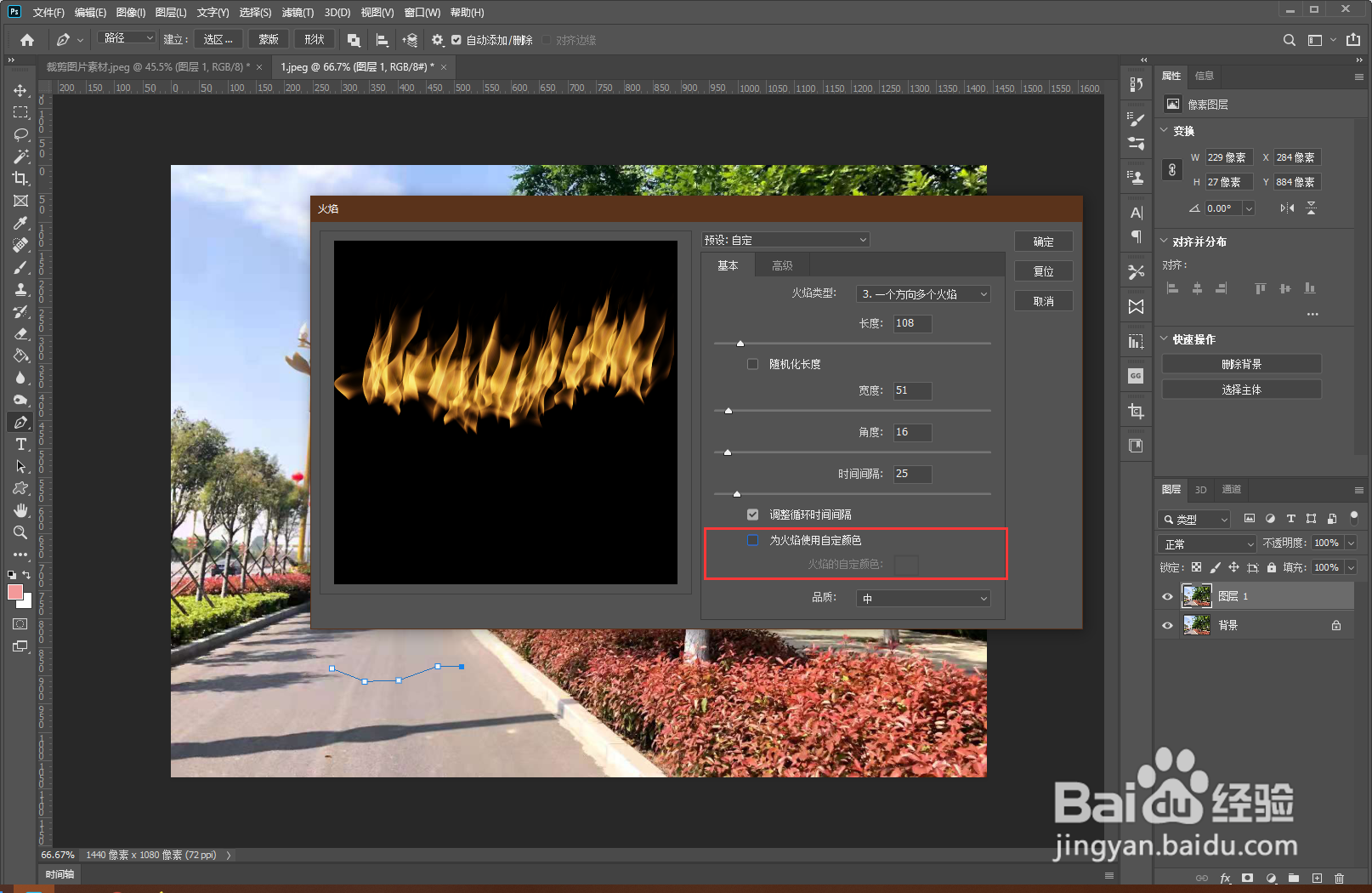The width and height of the screenshot is (1372, 893).
Task: Select the Clone Stamp tool
Action: (20, 289)
